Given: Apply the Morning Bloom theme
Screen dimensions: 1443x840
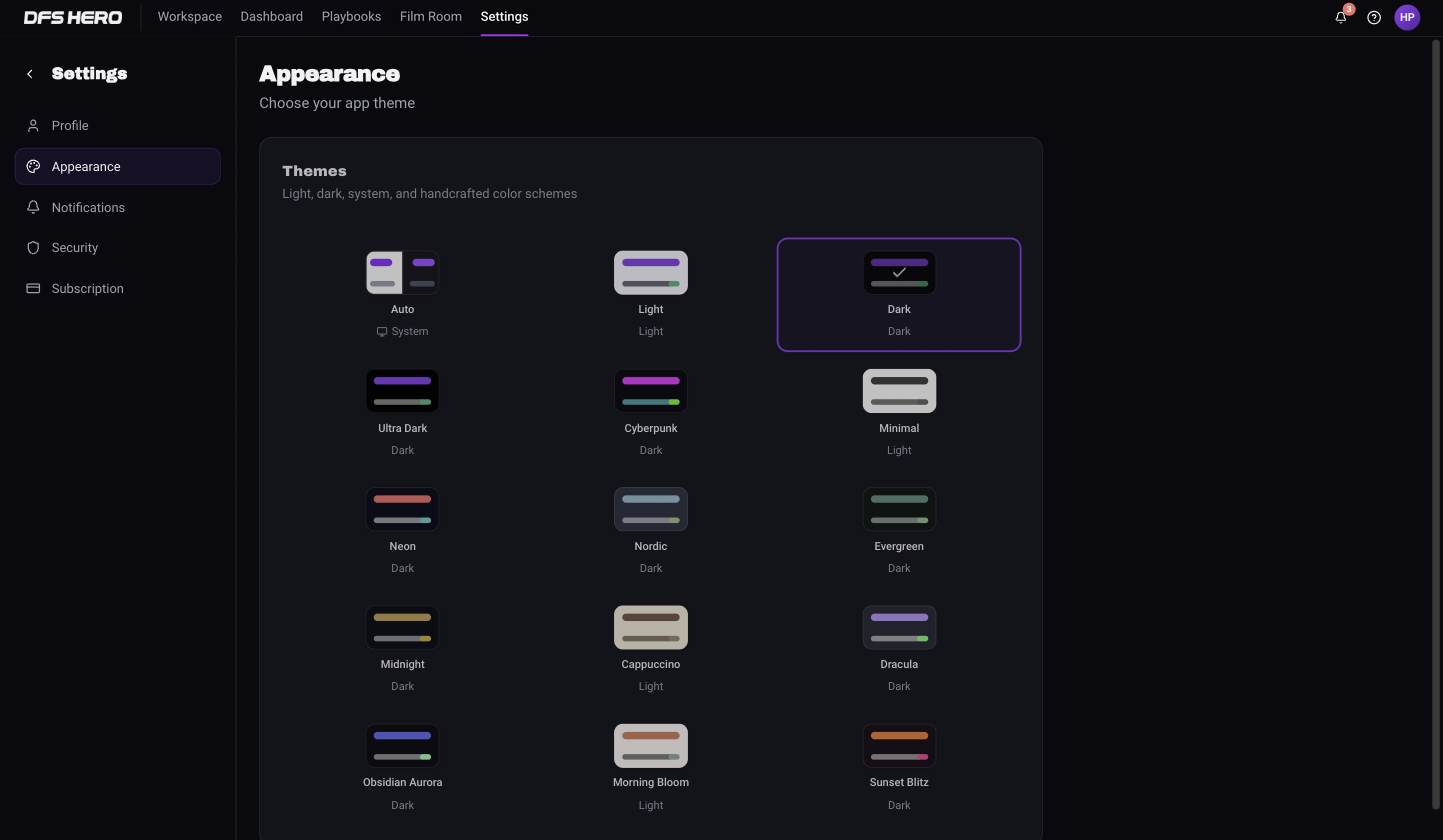Looking at the screenshot, I should (x=651, y=768).
